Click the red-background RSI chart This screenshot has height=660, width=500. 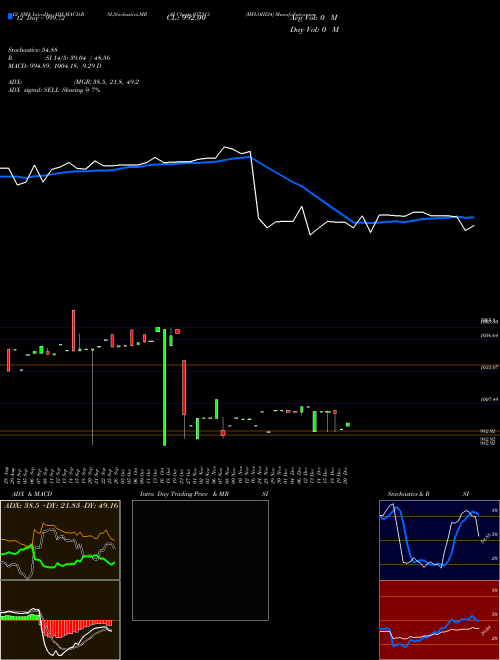pyautogui.click(x=439, y=620)
